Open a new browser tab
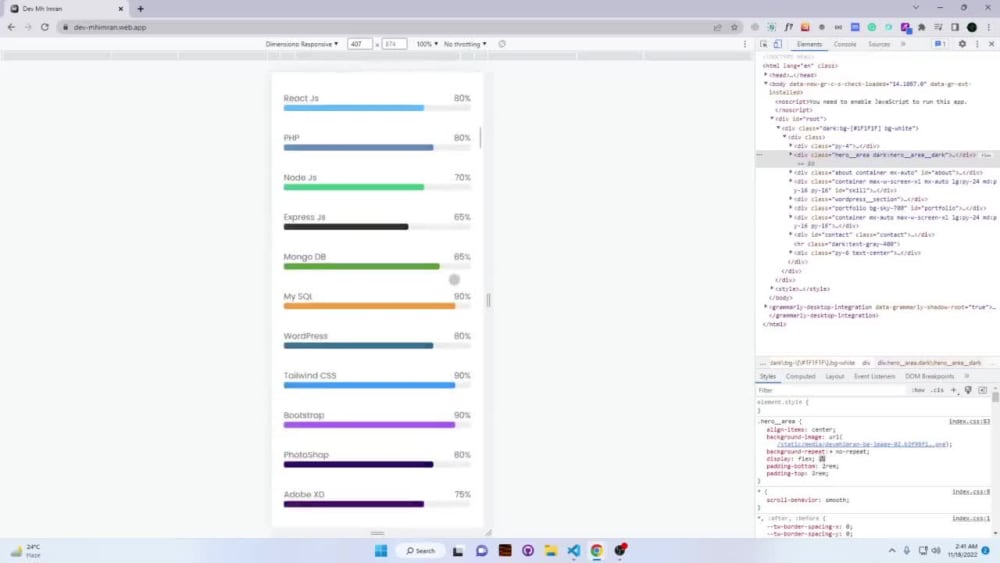The height and width of the screenshot is (563, 1000). (140, 9)
